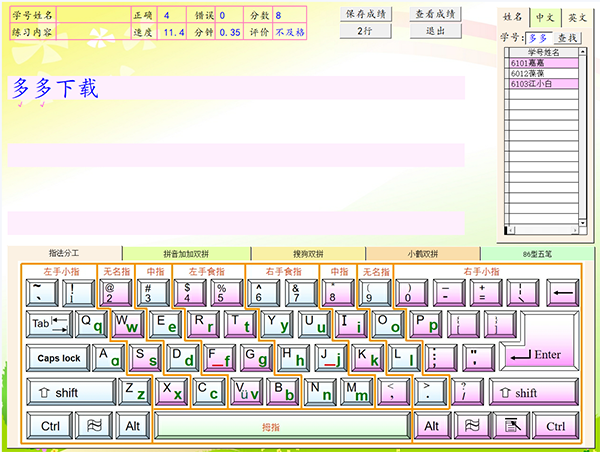Select the 搜狗双拼 tab

click(x=308, y=253)
